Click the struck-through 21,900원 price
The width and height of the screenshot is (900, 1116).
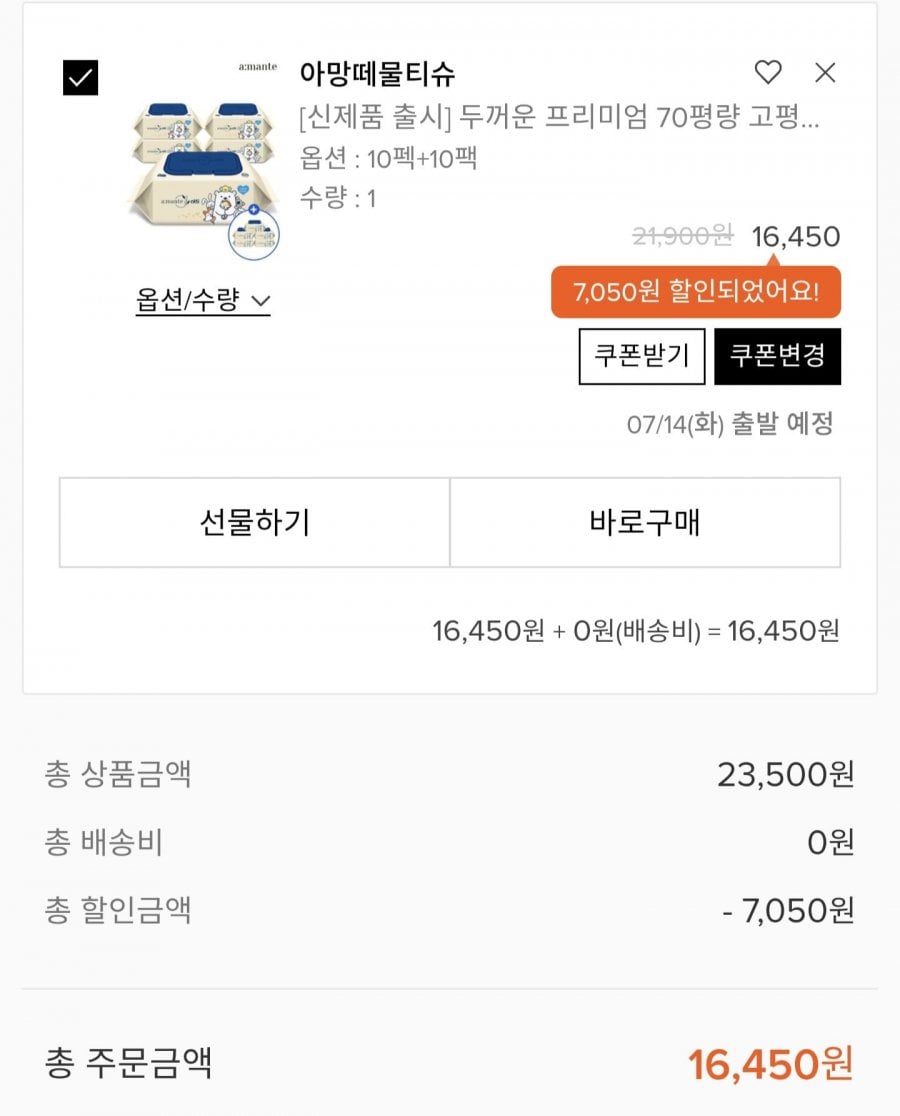pyautogui.click(x=682, y=236)
